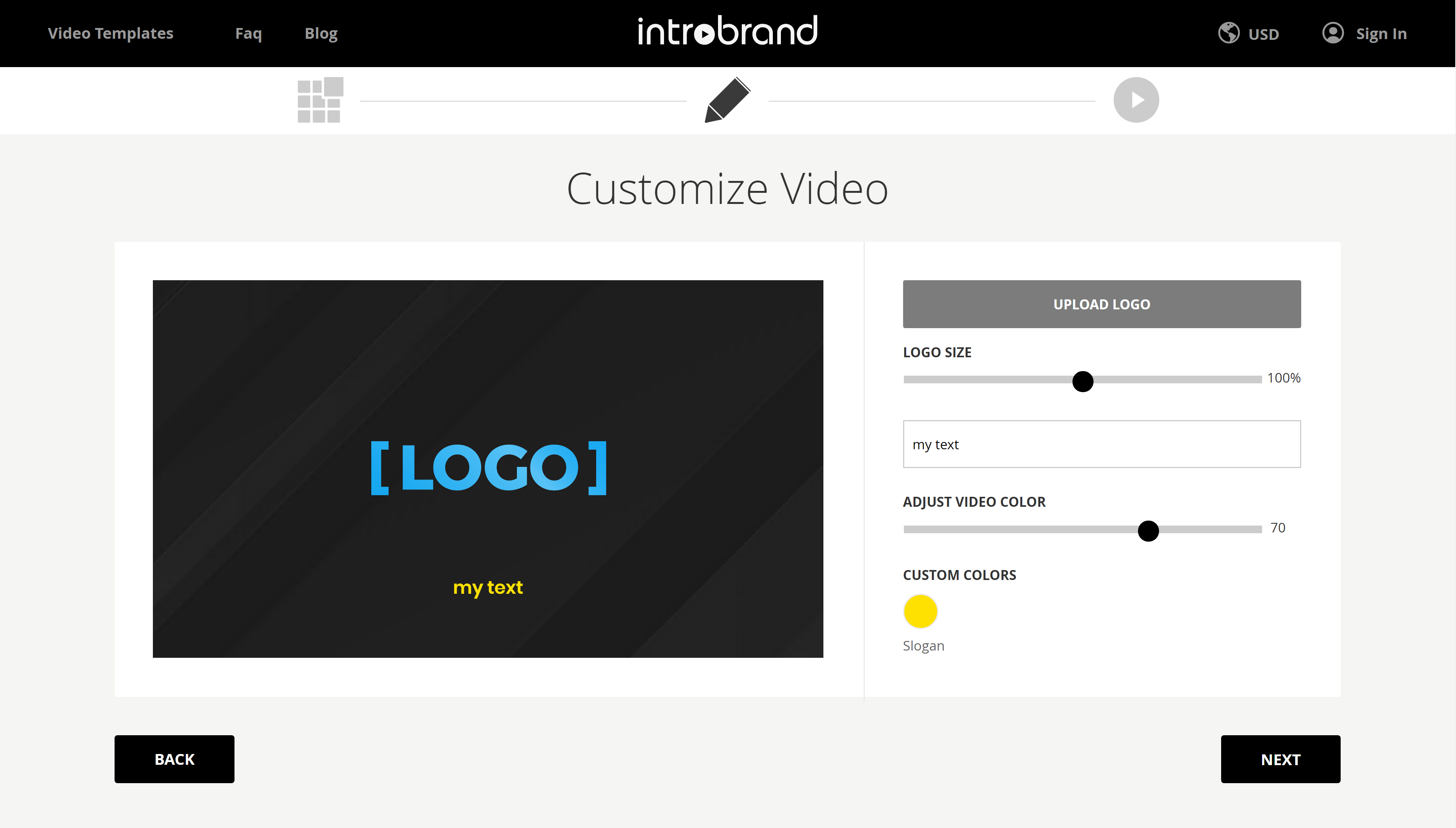
Task: Click the globe currency icon
Action: coord(1228,33)
